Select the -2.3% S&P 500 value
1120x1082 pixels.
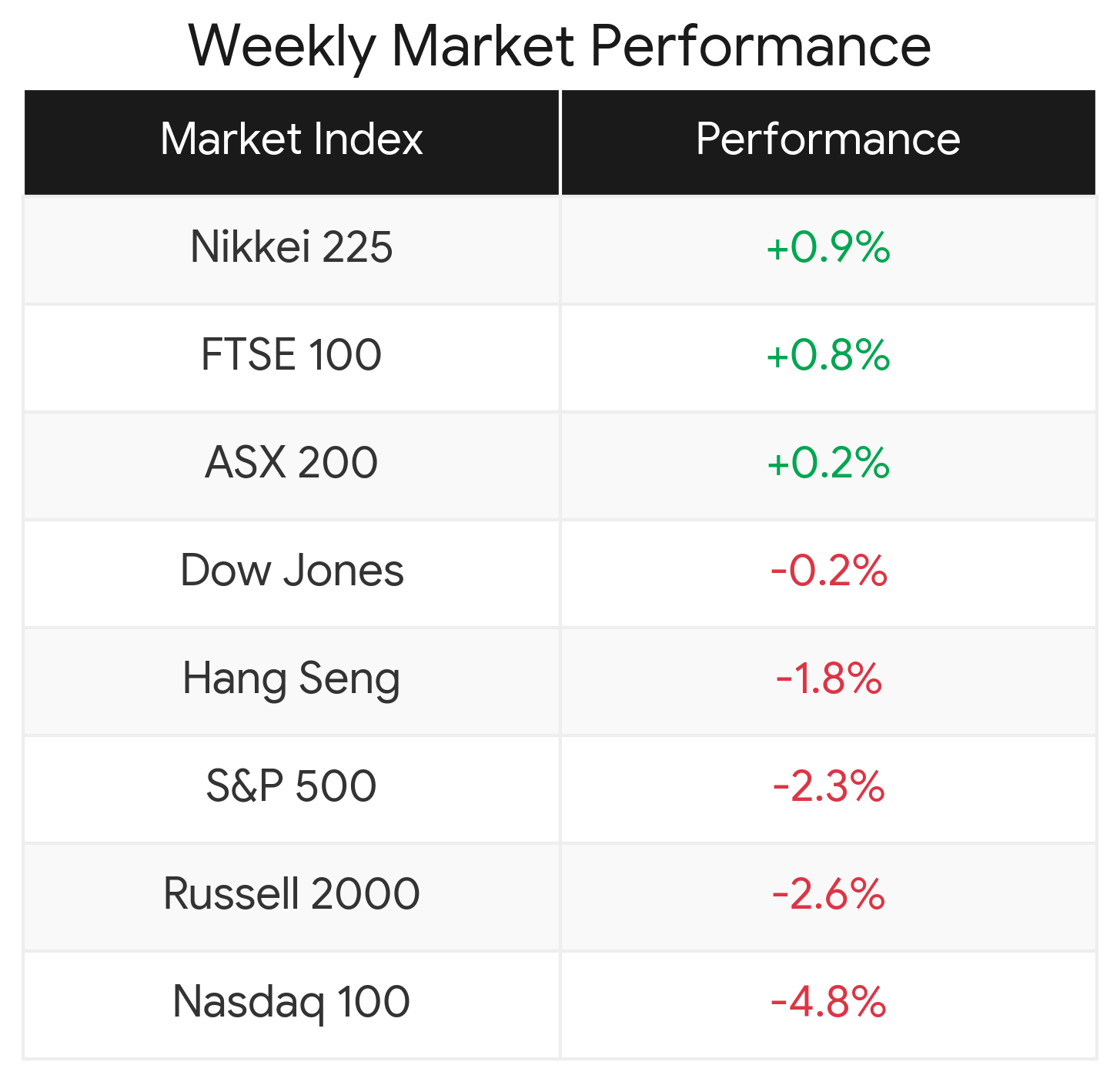[x=828, y=786]
